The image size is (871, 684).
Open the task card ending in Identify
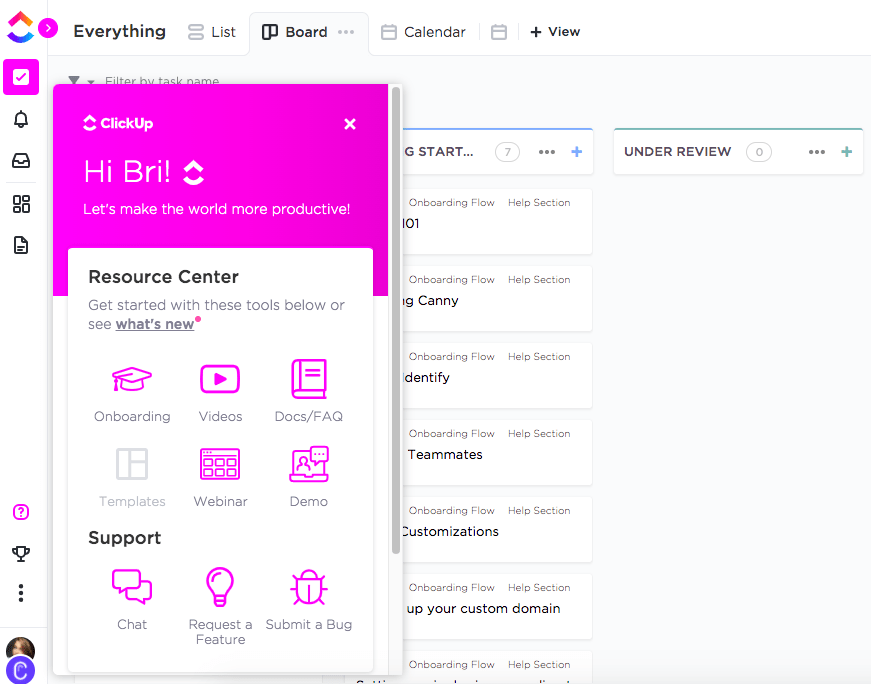[x=497, y=375]
